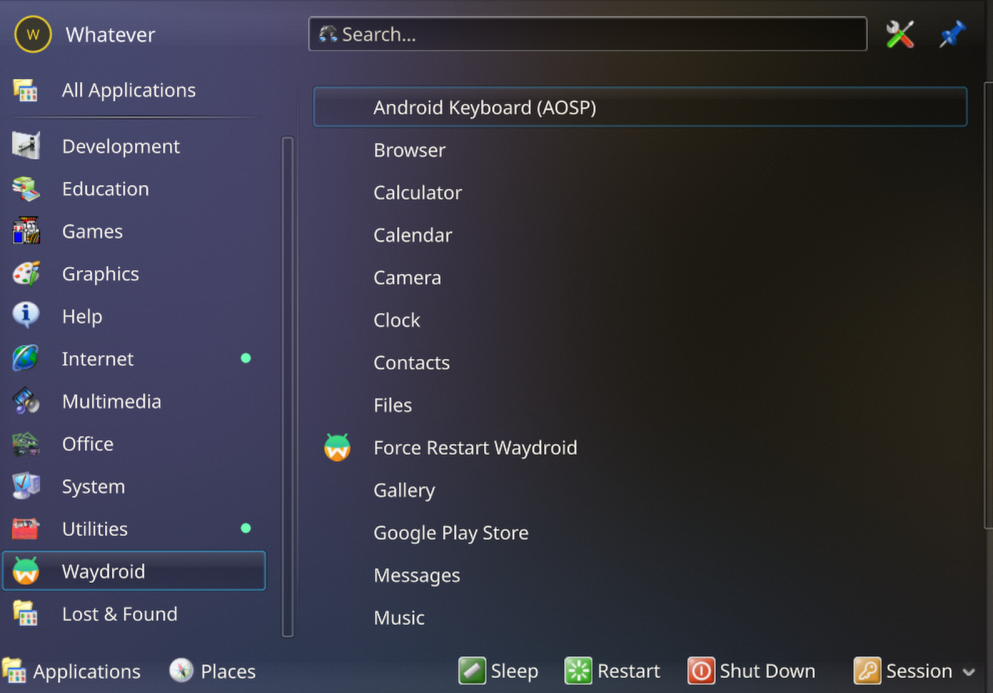The height and width of the screenshot is (693, 993).
Task: Click the Sleep button label
Action: click(x=514, y=671)
